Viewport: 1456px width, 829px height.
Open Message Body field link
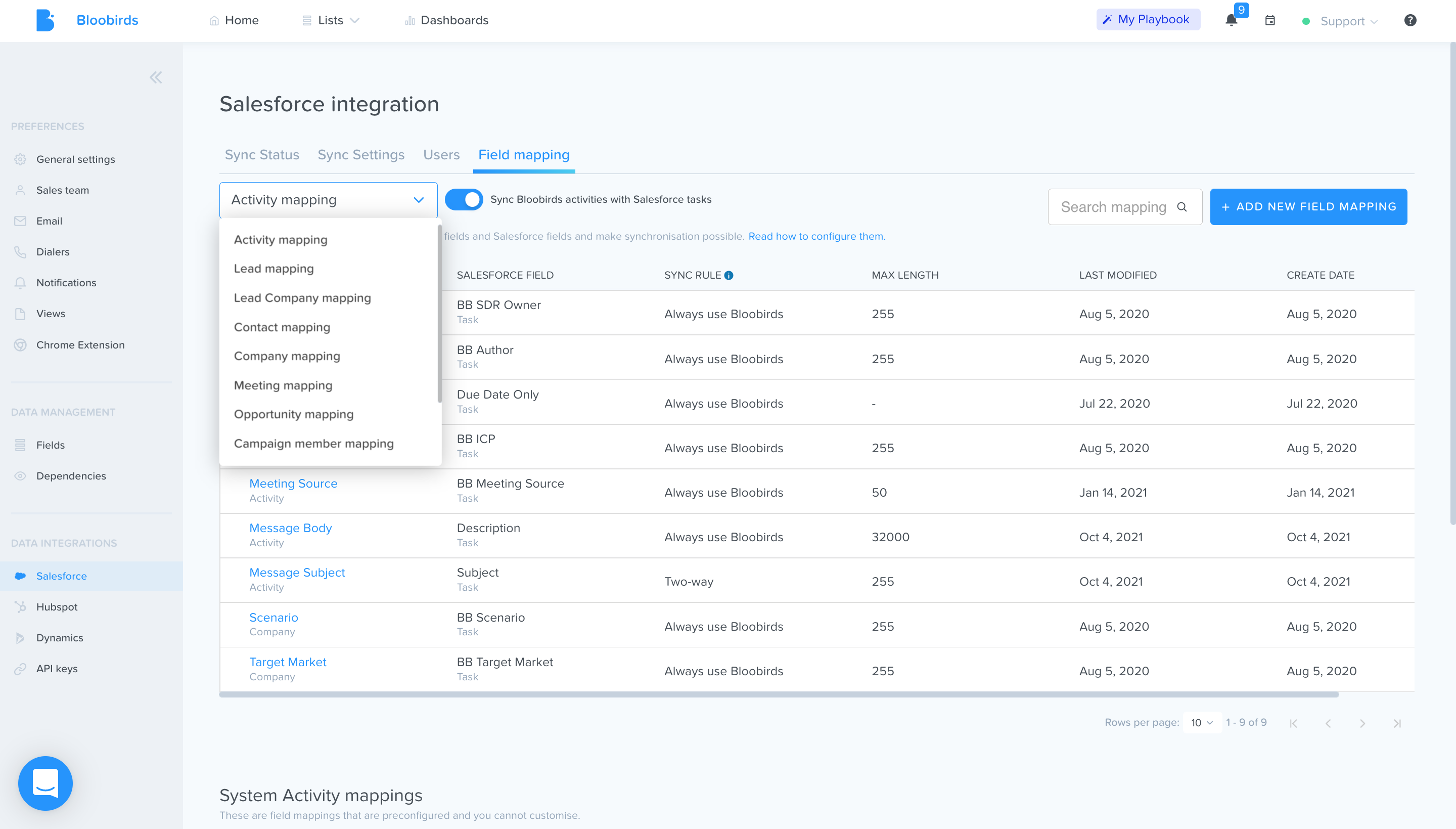[x=290, y=528]
